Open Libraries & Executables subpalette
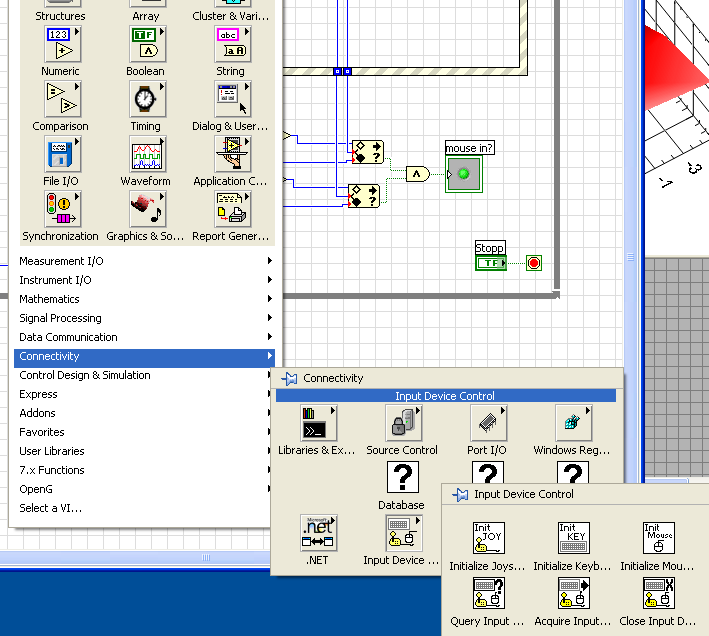Screen dimensions: 709x636 pyautogui.click(x=319, y=423)
